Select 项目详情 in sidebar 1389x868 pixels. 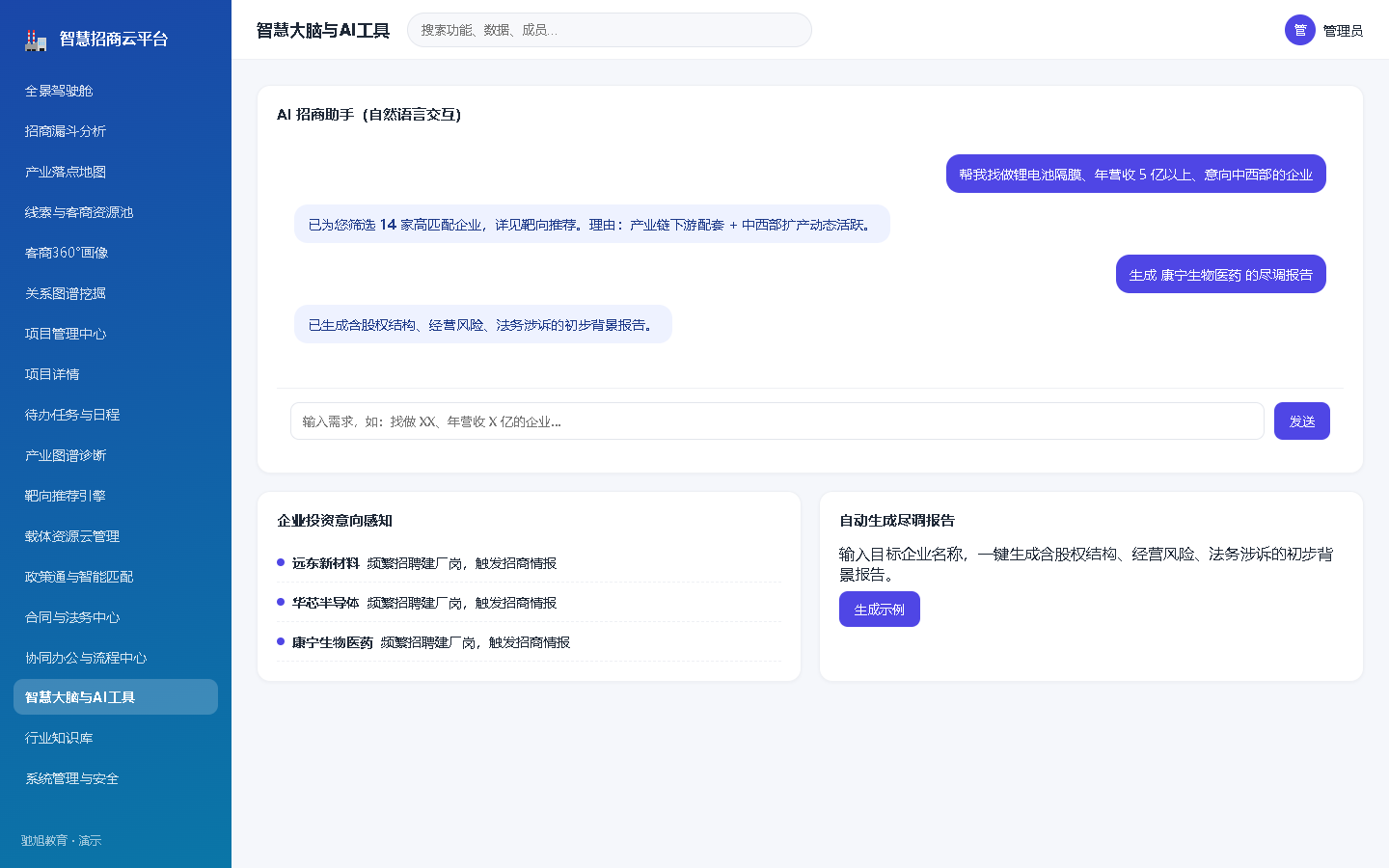coord(116,374)
